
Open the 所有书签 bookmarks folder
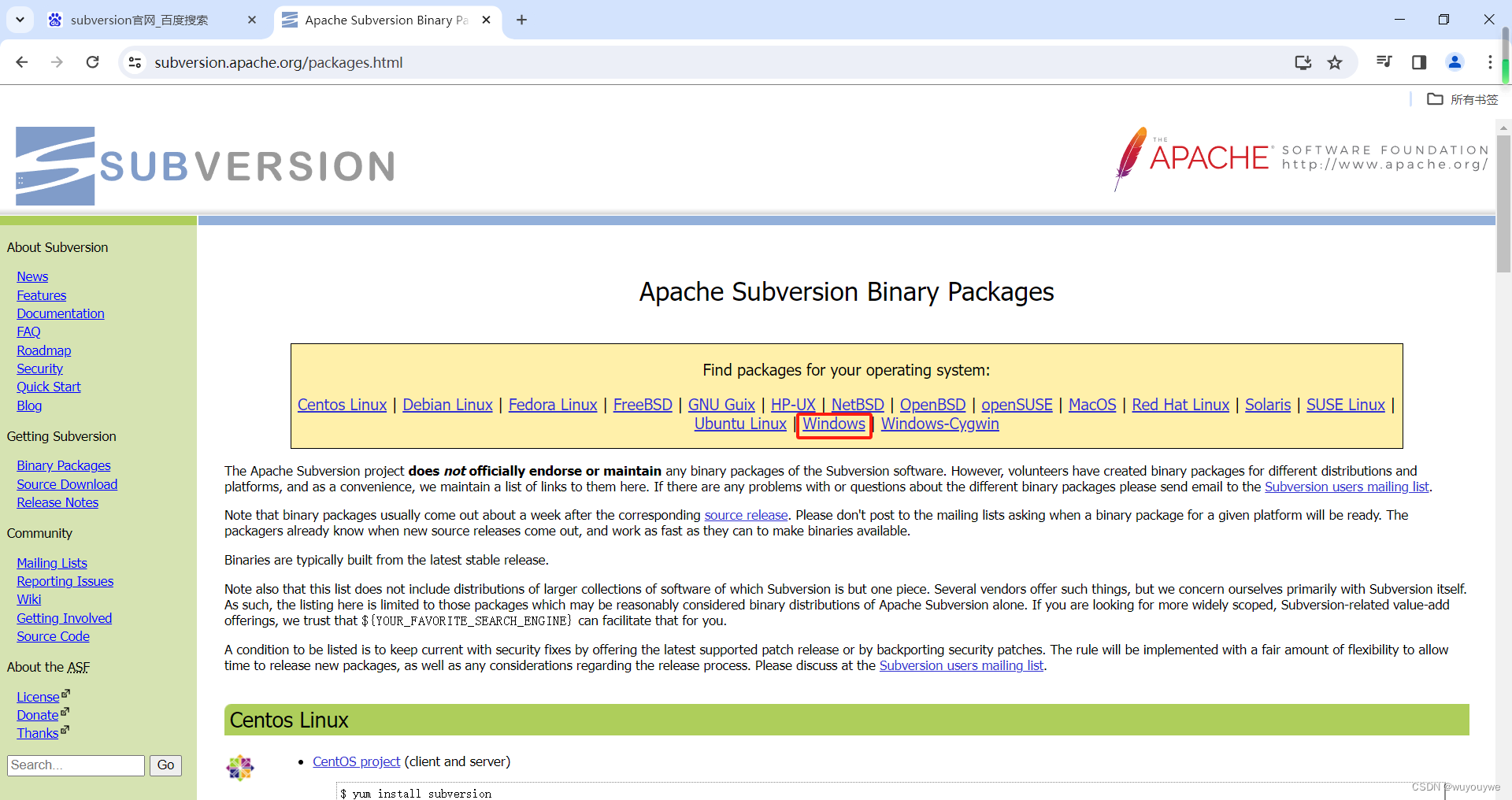pos(1462,99)
